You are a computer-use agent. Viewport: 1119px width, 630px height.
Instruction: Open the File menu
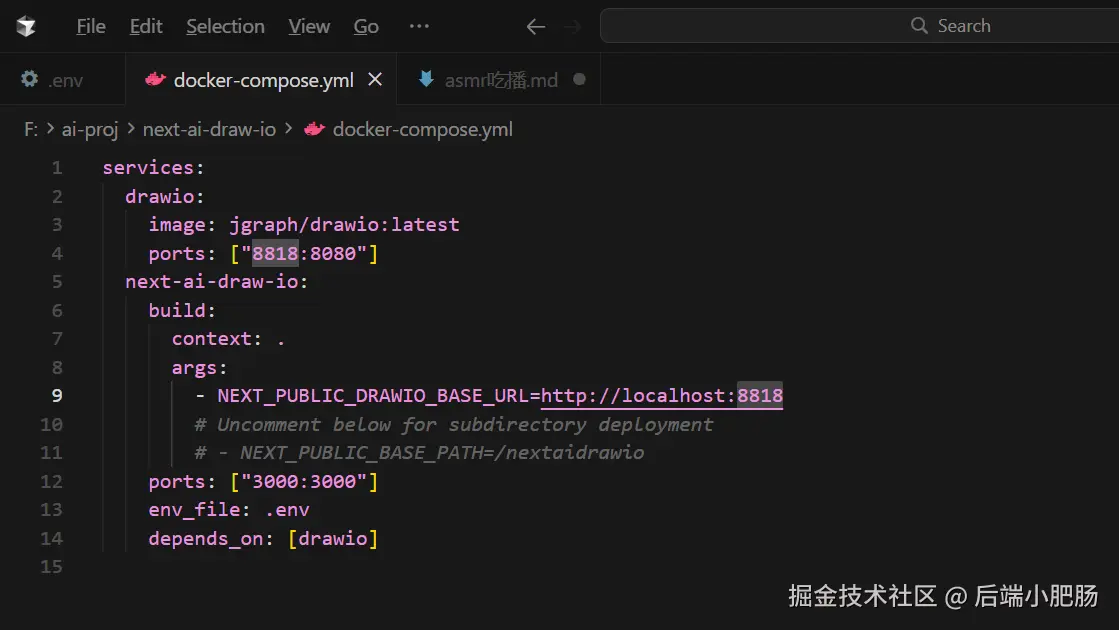(x=91, y=26)
